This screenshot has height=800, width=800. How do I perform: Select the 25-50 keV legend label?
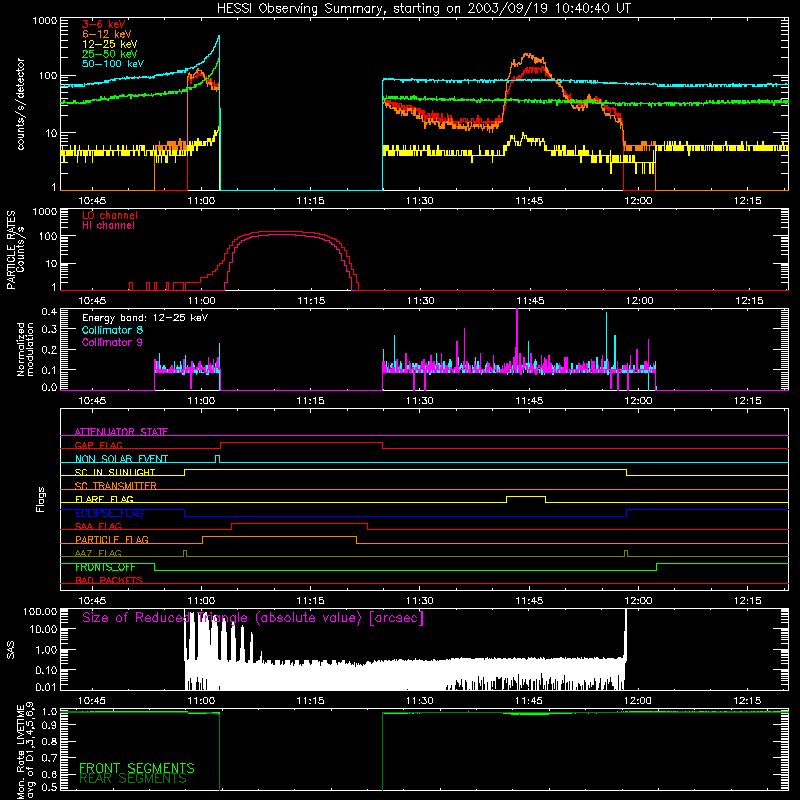click(110, 54)
